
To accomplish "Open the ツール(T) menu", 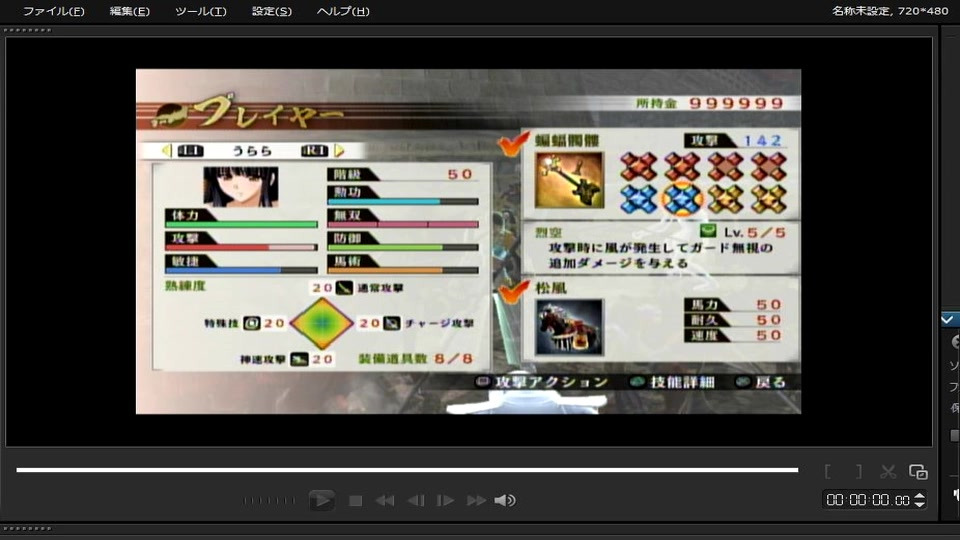I will pos(200,11).
